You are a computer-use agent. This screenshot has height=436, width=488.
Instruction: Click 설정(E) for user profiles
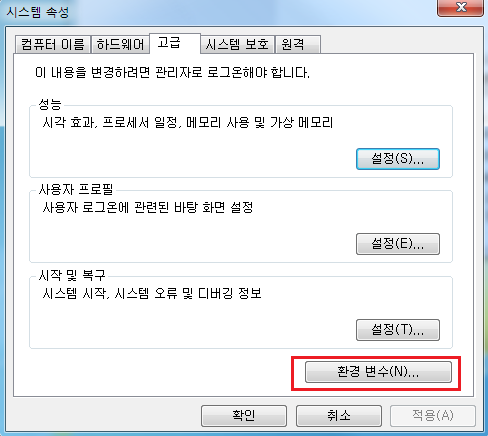click(x=398, y=244)
